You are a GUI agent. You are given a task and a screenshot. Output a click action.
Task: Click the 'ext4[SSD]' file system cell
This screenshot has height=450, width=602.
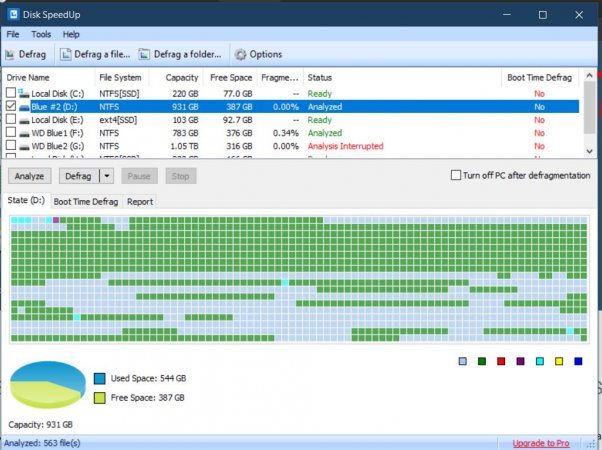(x=118, y=120)
